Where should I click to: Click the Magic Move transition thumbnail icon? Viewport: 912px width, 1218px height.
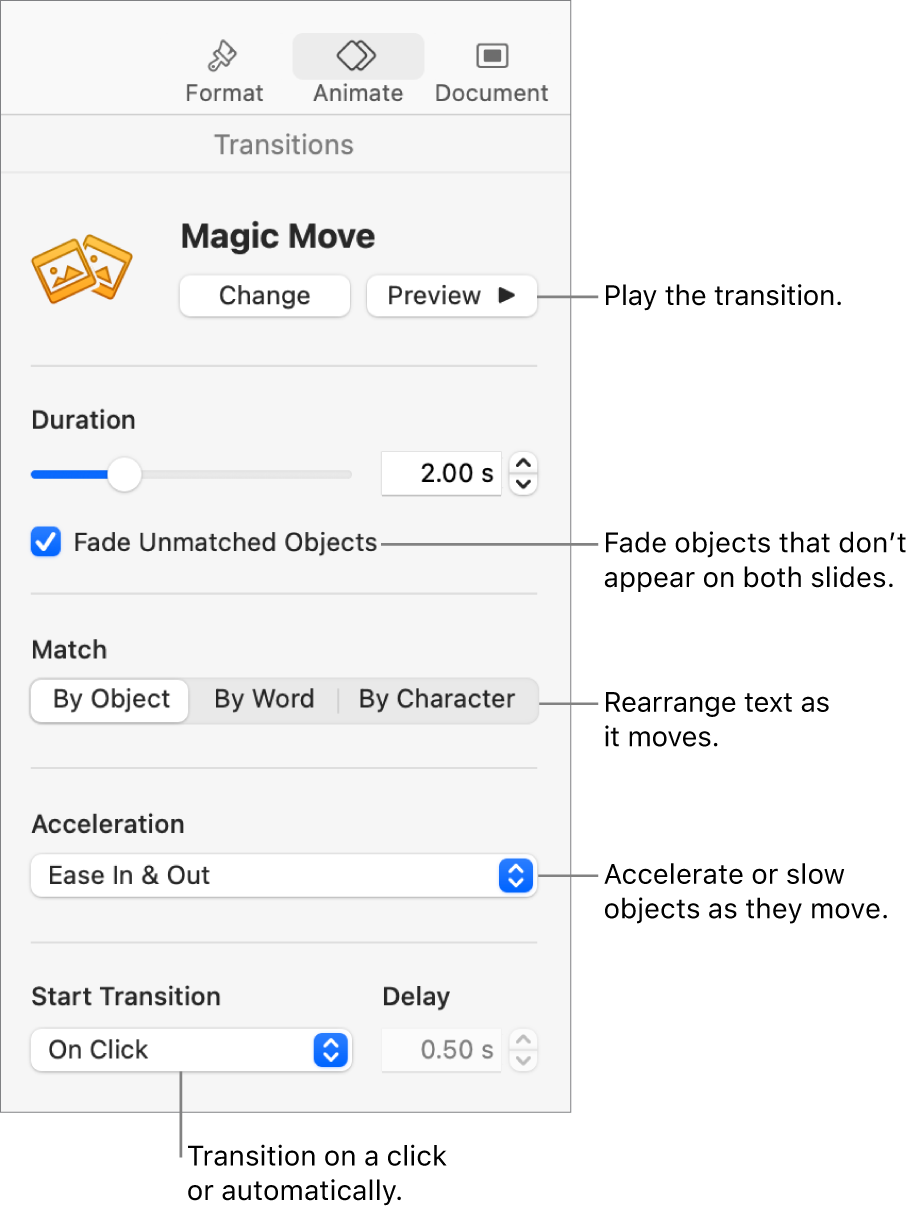(82, 268)
